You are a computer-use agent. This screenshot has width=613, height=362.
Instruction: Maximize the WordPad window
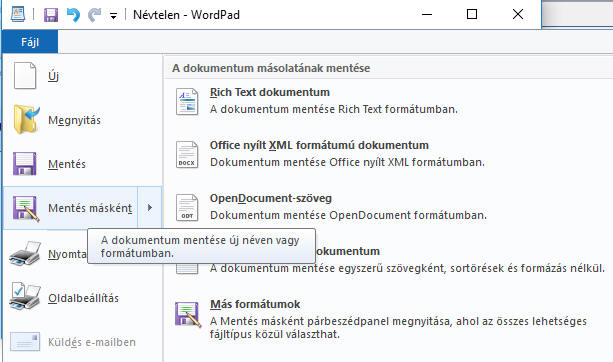(472, 14)
